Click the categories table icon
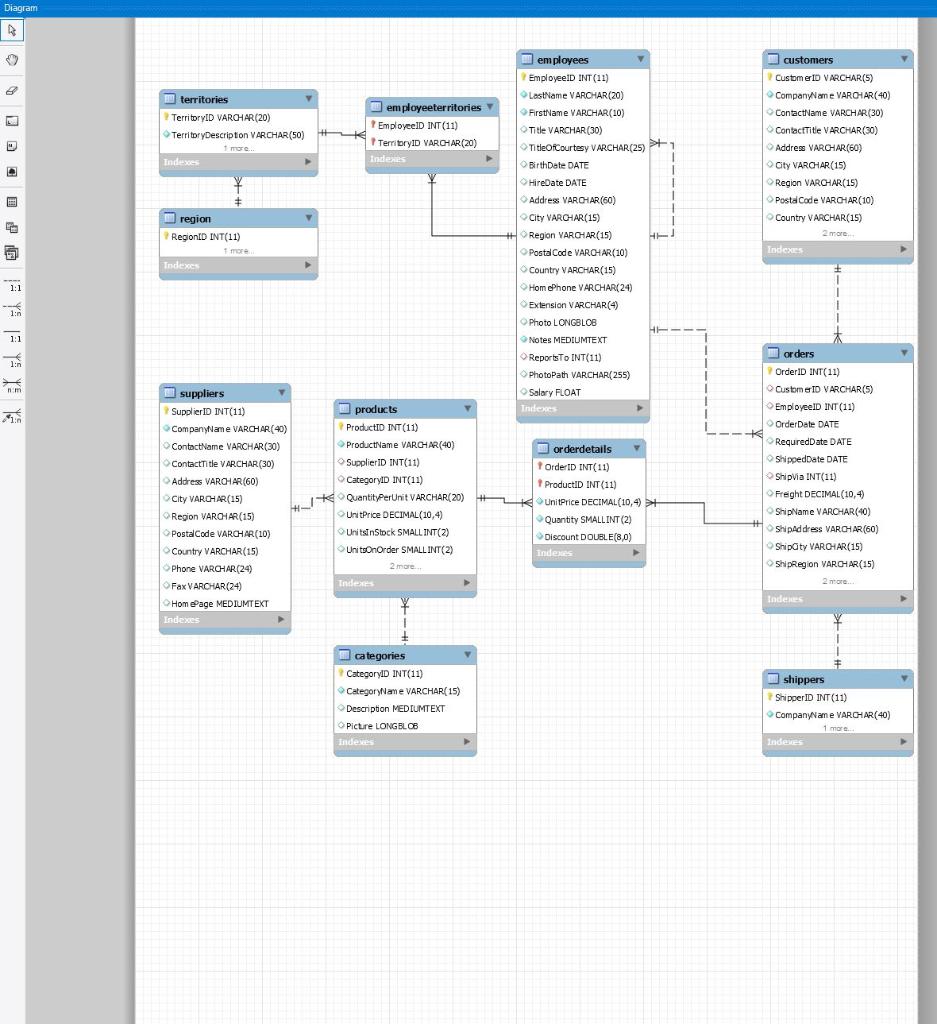937x1024 pixels. [x=345, y=655]
